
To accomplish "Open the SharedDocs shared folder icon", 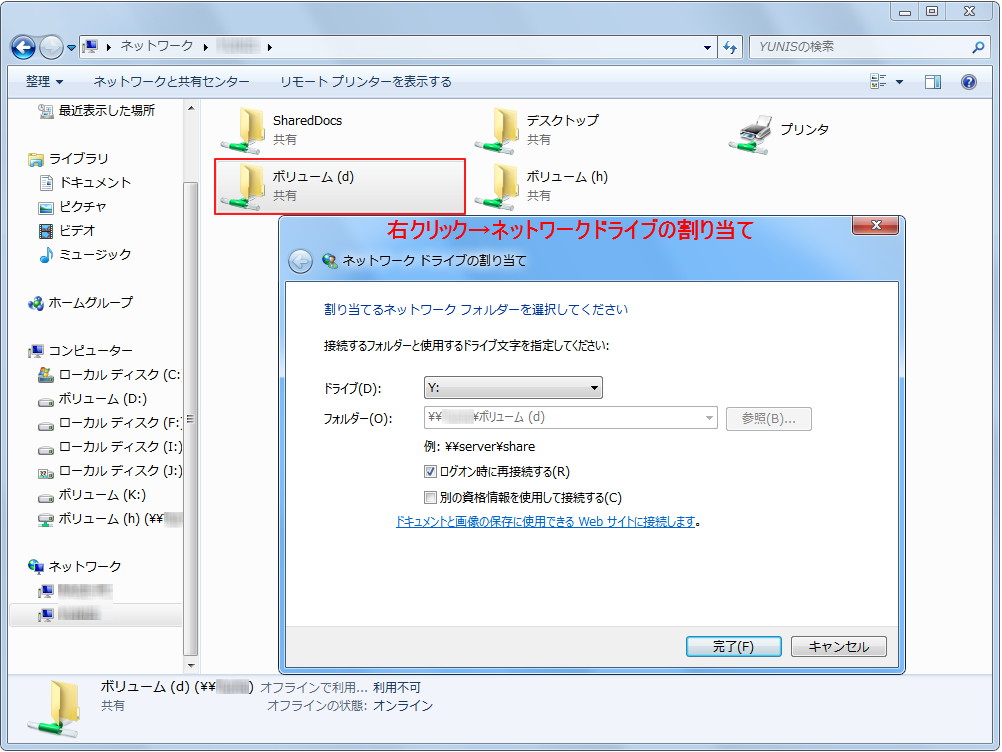I will (242, 130).
